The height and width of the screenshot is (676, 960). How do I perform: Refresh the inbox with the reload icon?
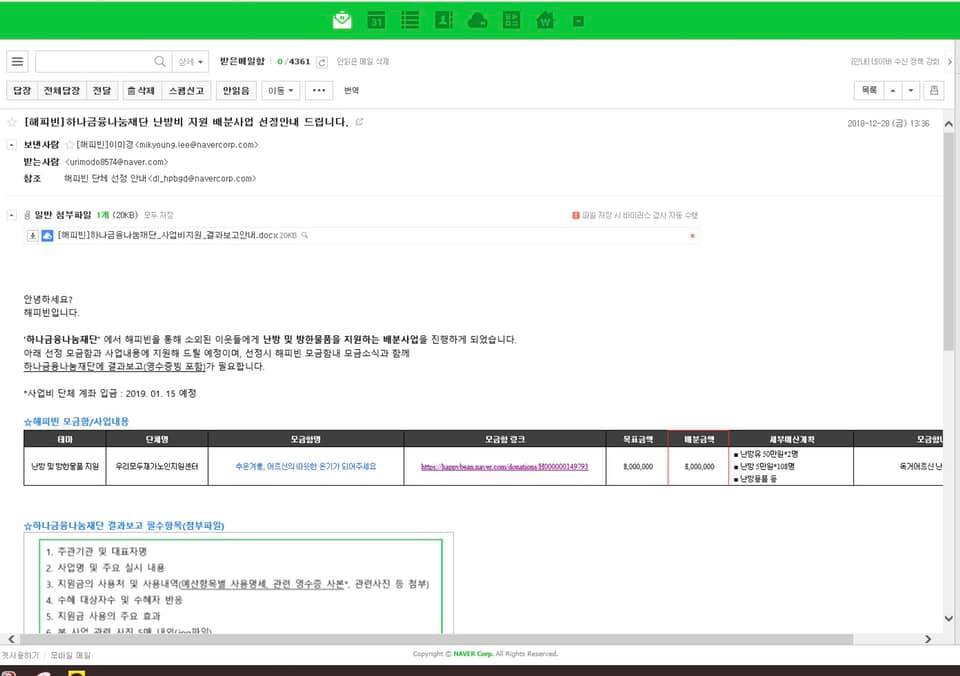(322, 62)
